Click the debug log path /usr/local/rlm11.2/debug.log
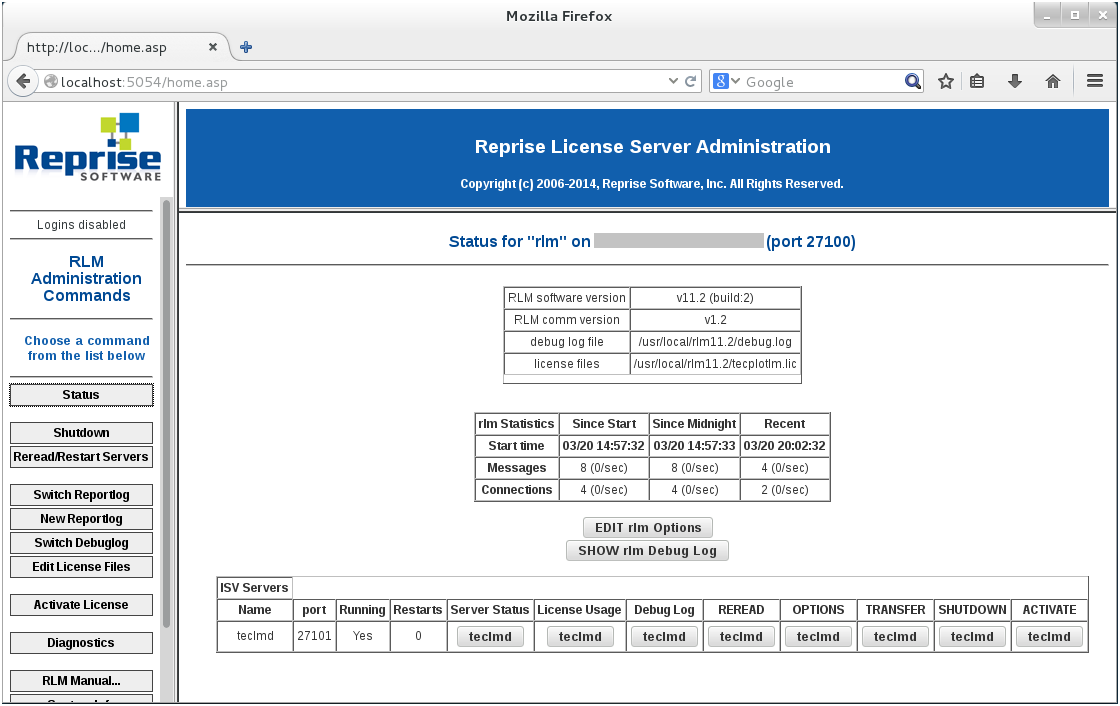 [x=715, y=342]
